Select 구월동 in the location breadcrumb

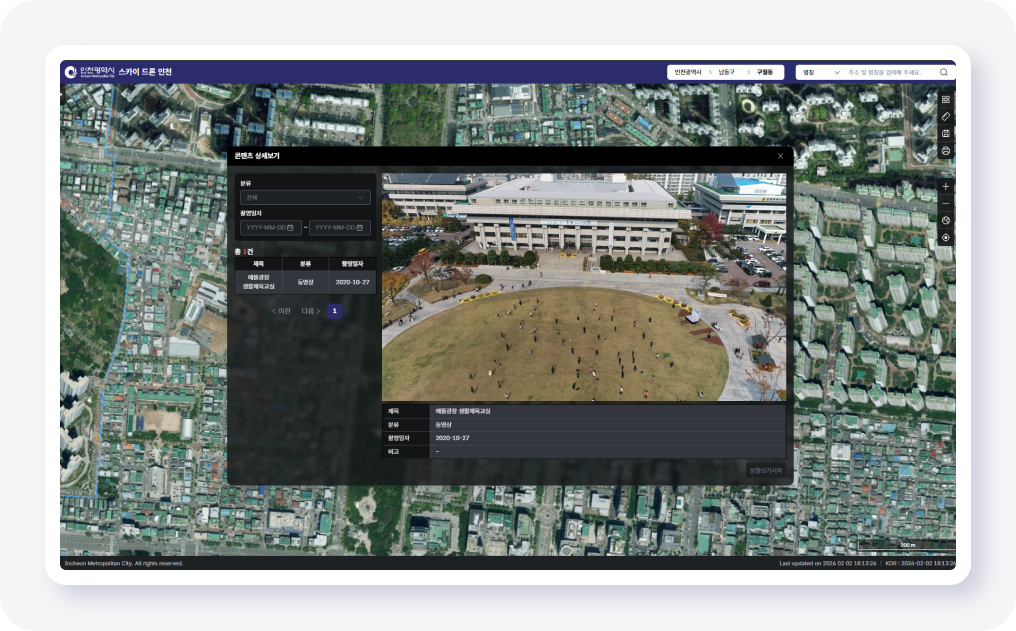tap(765, 72)
